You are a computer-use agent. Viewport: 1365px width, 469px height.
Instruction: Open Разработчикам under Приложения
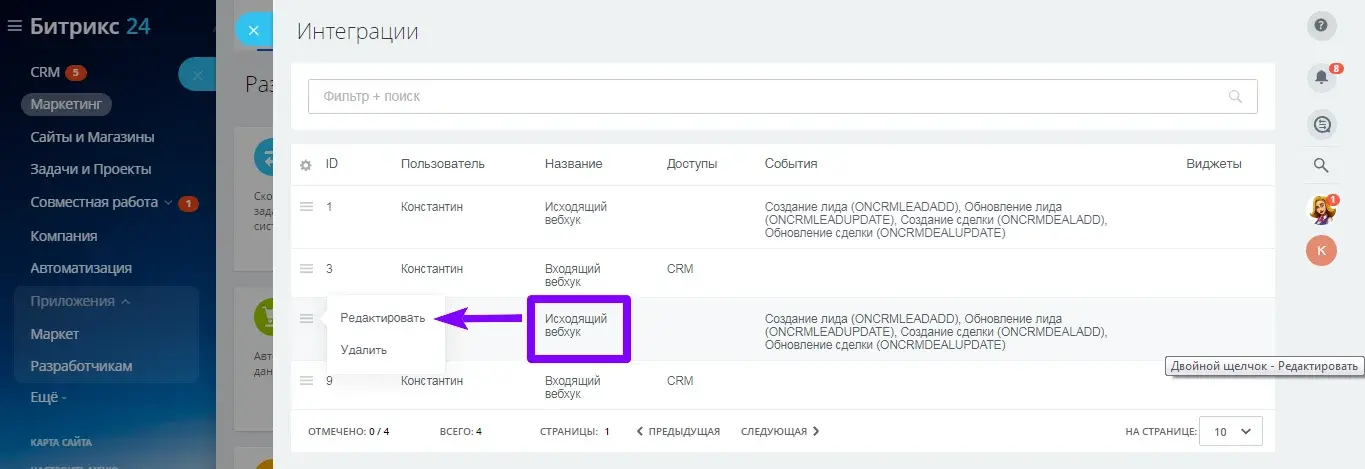click(81, 366)
